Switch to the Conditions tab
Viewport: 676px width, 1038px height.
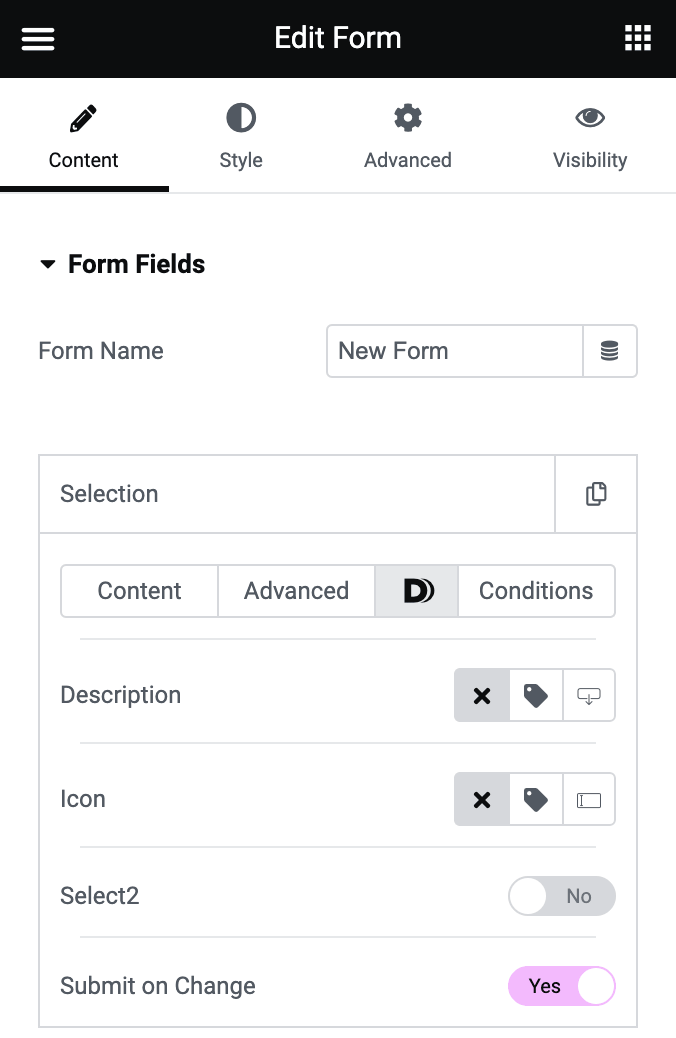point(536,591)
